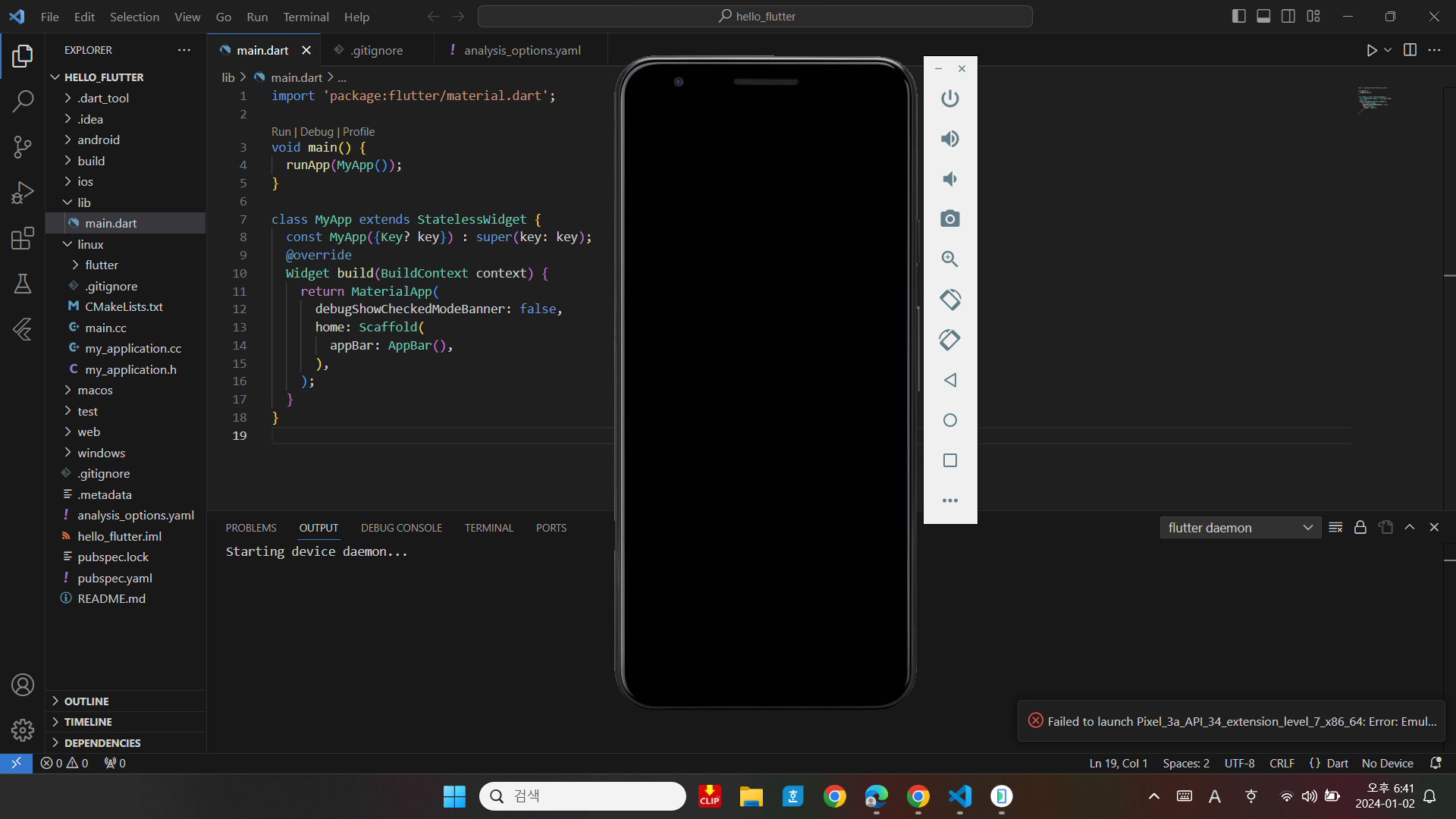Click the Profile CodeLens link

tap(359, 132)
